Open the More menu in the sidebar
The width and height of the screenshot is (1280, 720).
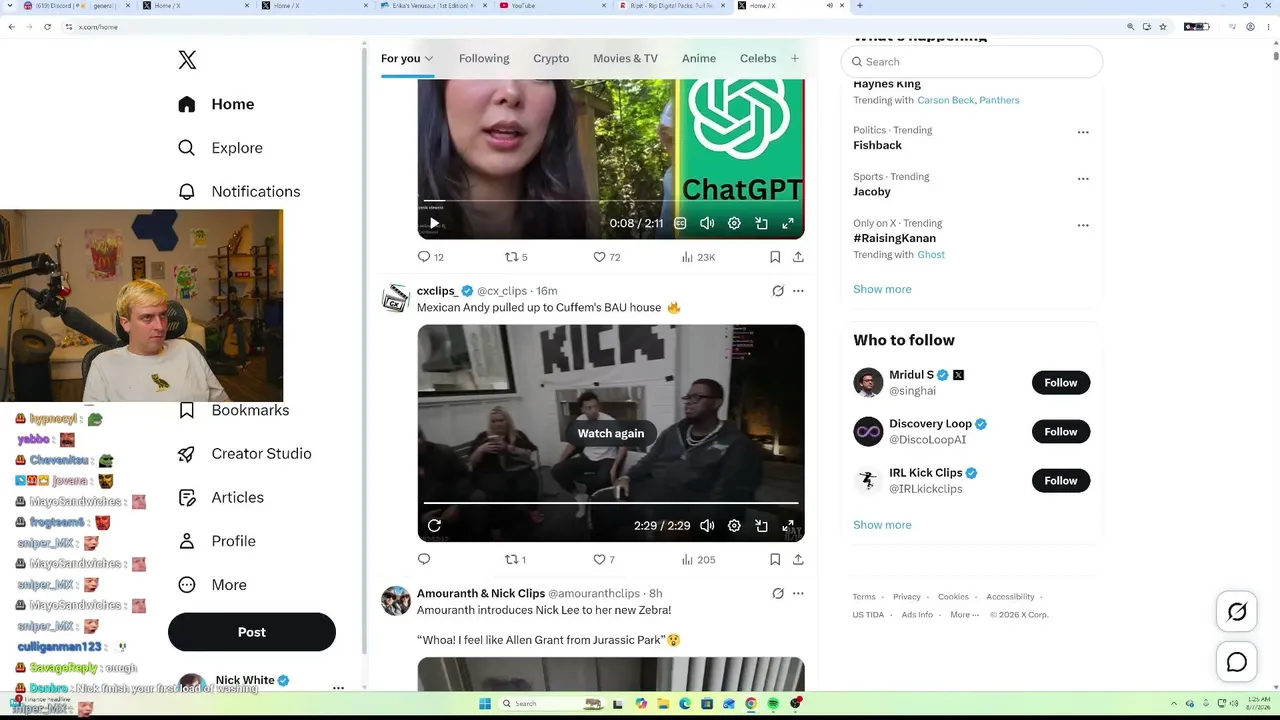click(x=212, y=585)
